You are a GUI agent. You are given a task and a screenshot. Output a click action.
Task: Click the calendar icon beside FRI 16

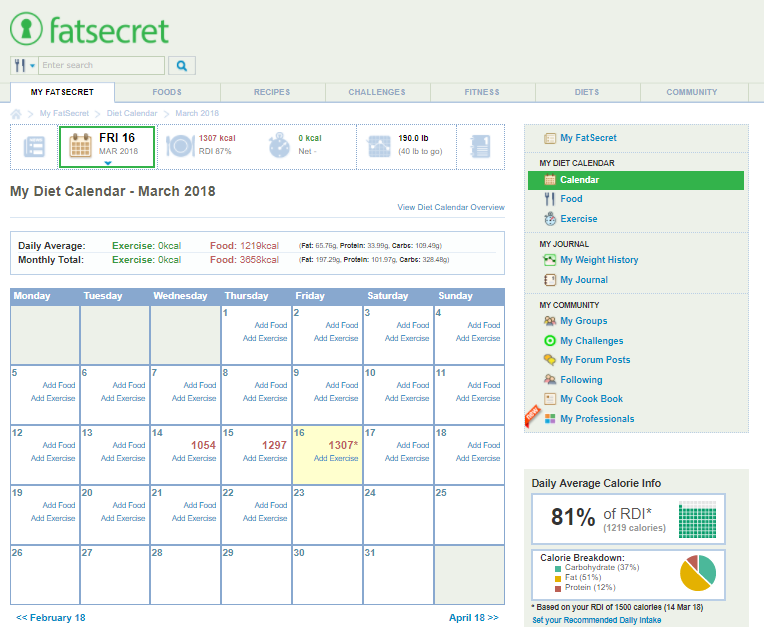[80, 145]
